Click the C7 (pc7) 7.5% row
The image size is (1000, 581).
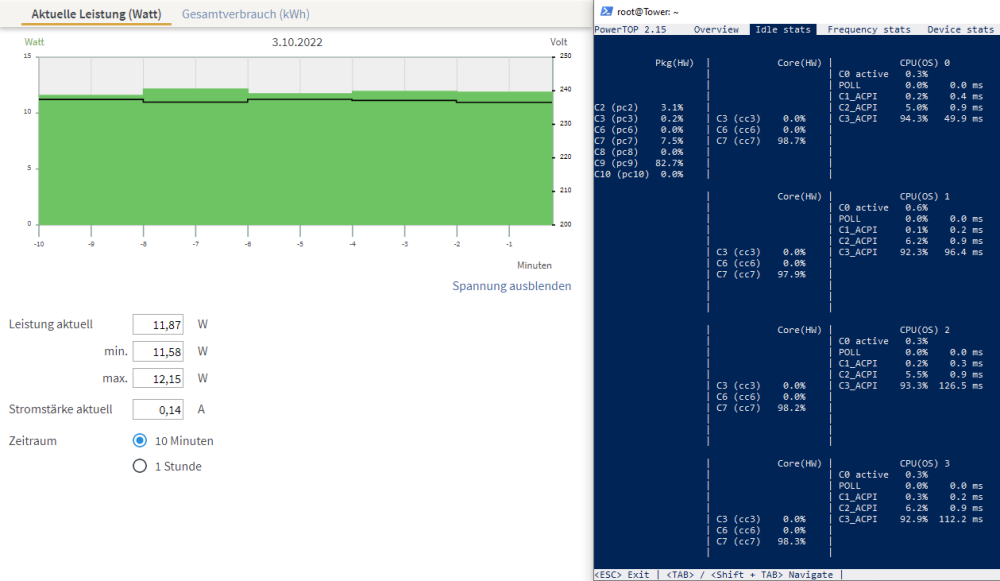click(x=638, y=141)
